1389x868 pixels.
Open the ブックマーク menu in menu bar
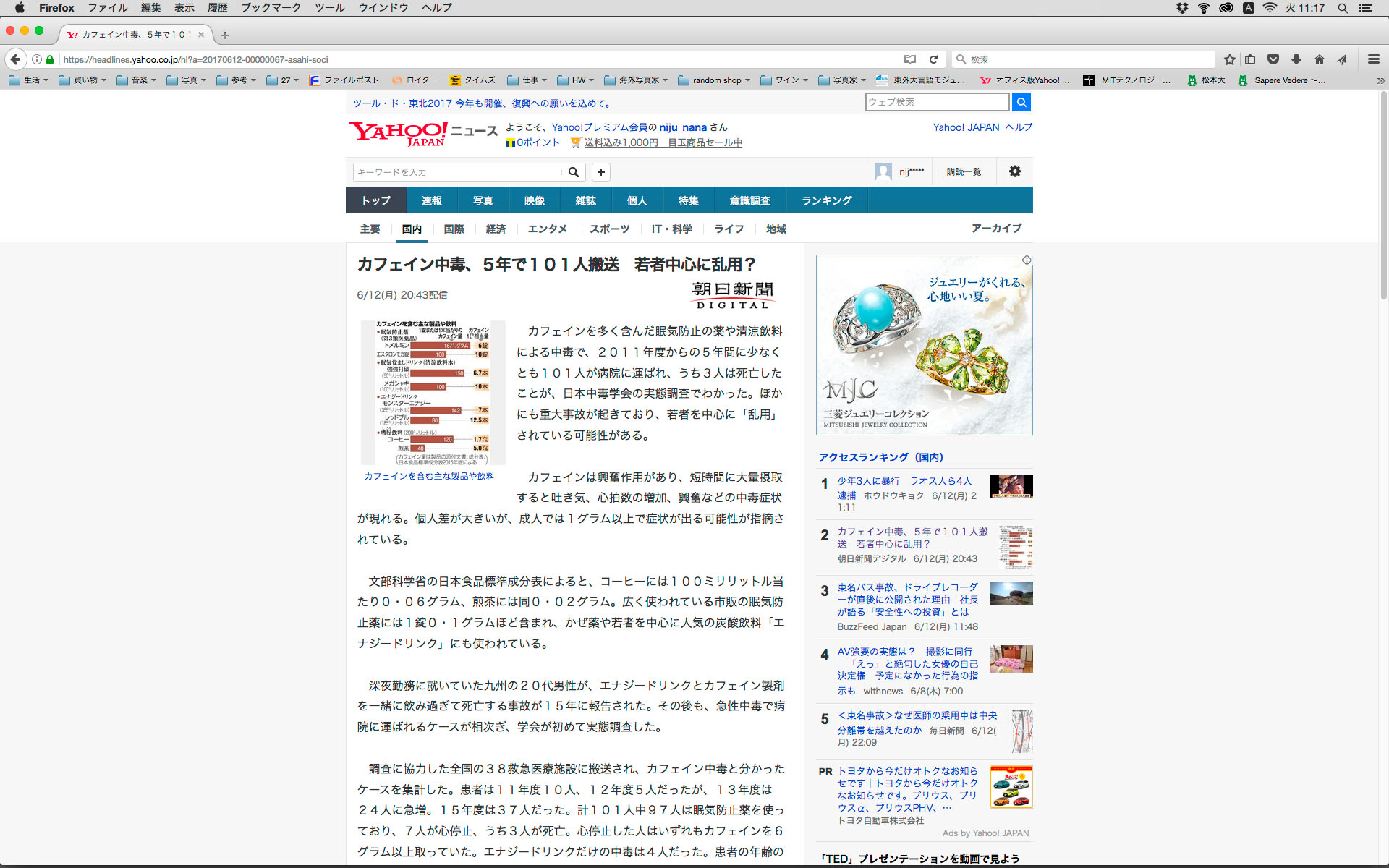click(271, 8)
